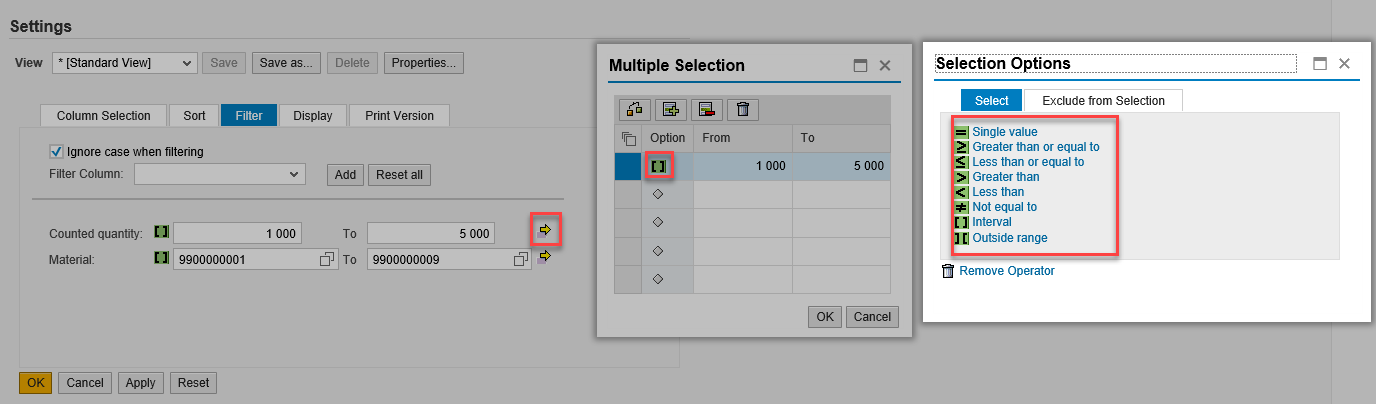Viewport: 1376px width, 404px height.
Task: Click the Counted quantity To input field
Action: (432, 233)
